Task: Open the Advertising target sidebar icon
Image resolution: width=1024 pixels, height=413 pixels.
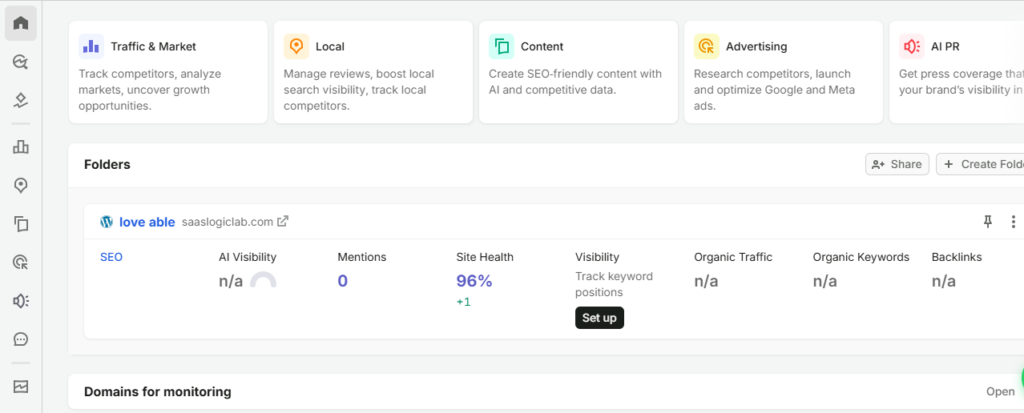Action: [x=21, y=263]
